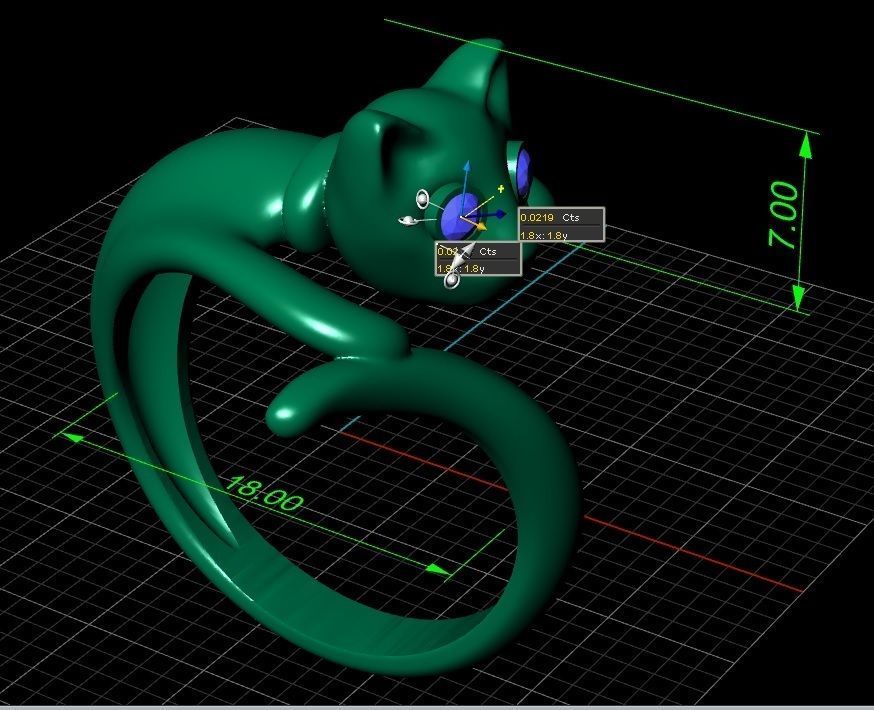874x710 pixels.
Task: Select the unselected blue gemstone in the cat's right eye
Action: (x=524, y=173)
